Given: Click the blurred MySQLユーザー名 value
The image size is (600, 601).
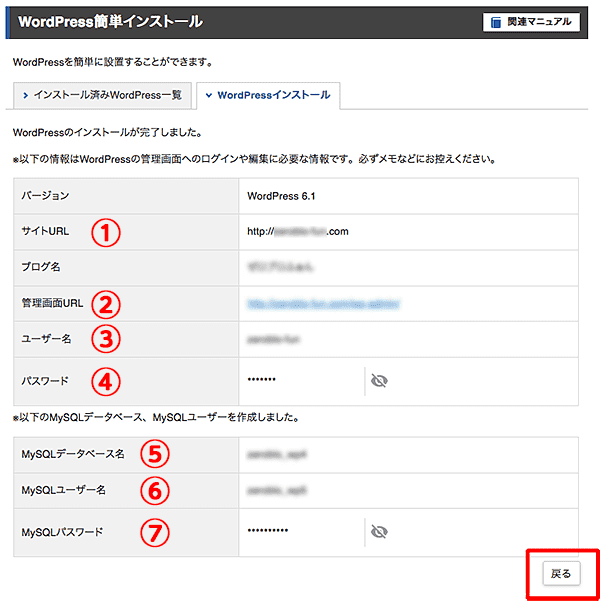Looking at the screenshot, I should (x=277, y=490).
